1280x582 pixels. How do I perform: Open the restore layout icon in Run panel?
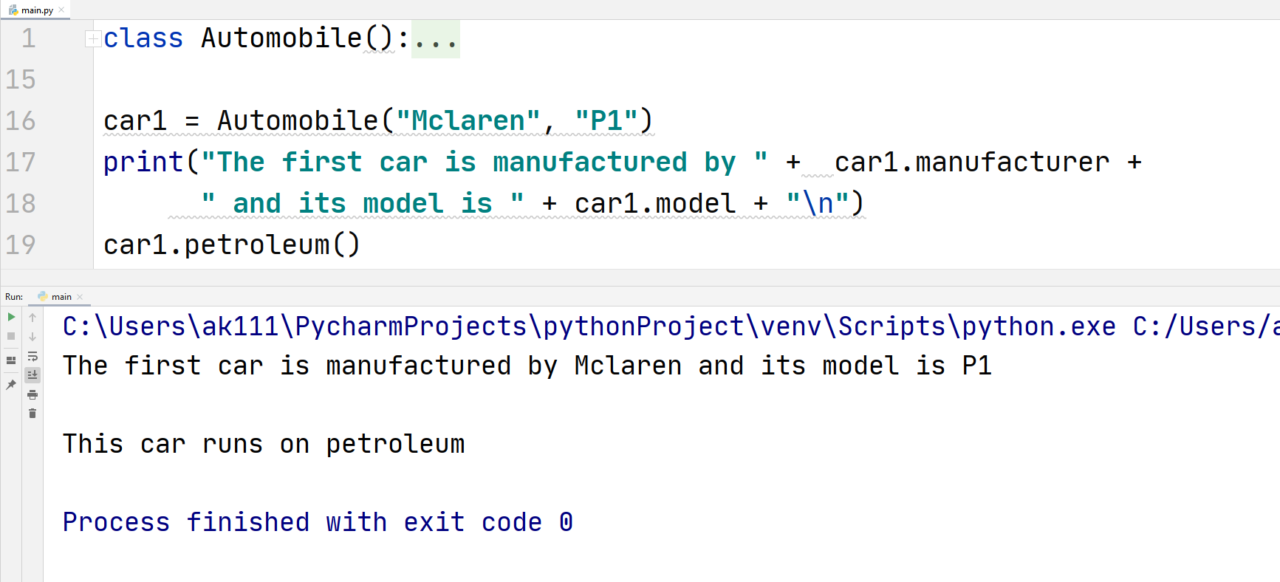click(11, 360)
